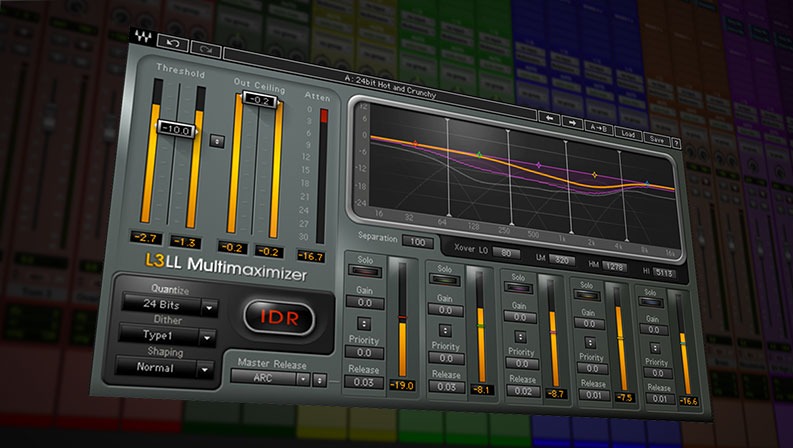Click the second band Priority field
Image resolution: width=793 pixels, height=448 pixels.
click(x=446, y=358)
